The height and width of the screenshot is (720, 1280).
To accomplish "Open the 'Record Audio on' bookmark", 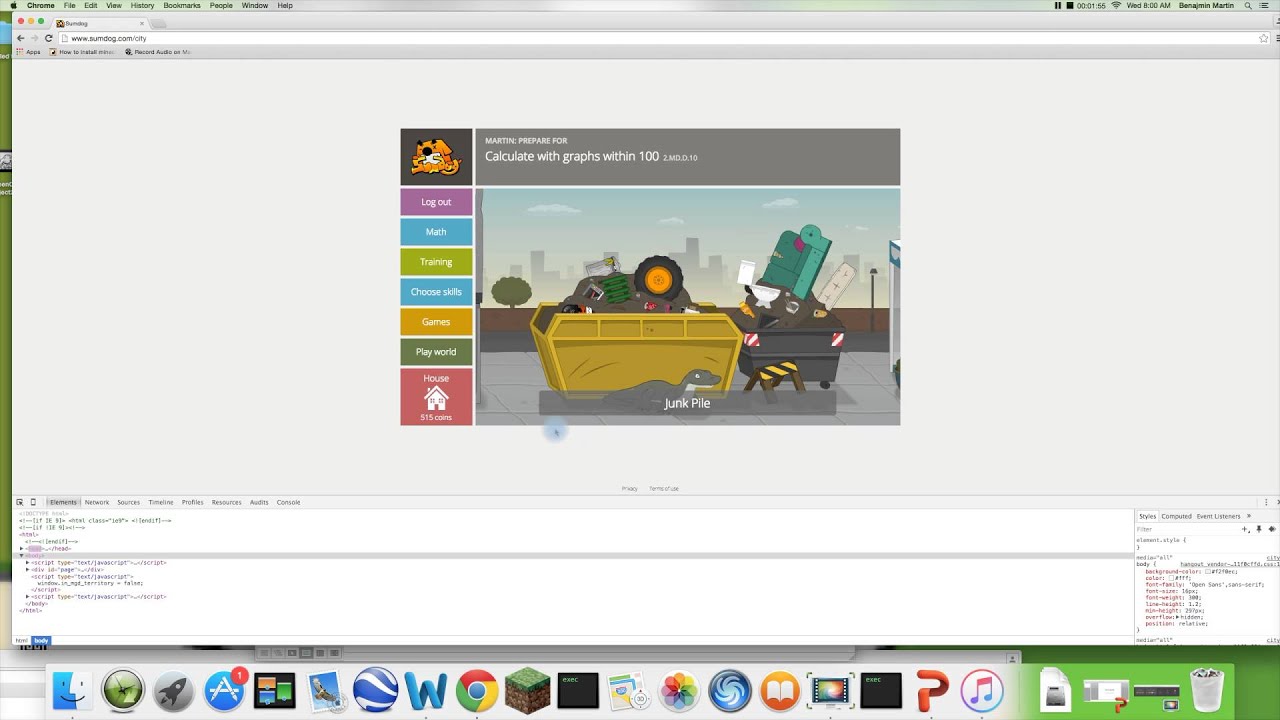I will pyautogui.click(x=158, y=52).
